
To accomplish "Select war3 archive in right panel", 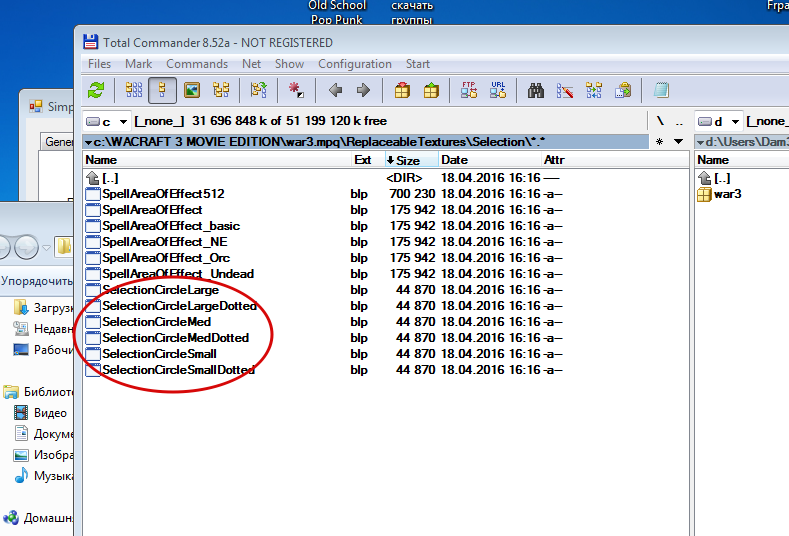I will [720, 194].
